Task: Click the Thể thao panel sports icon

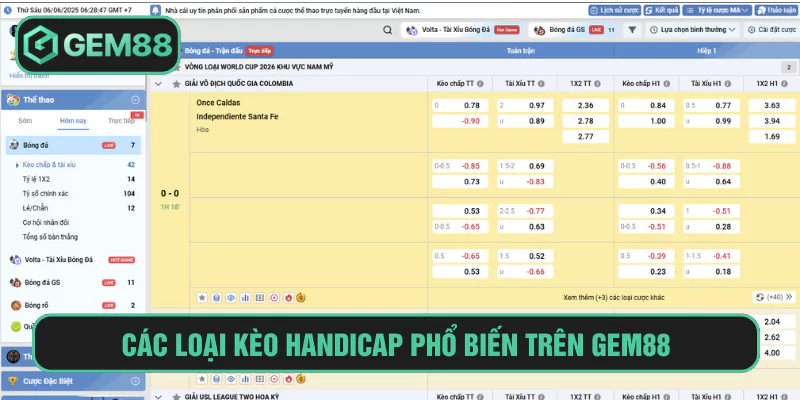Action: [13, 100]
